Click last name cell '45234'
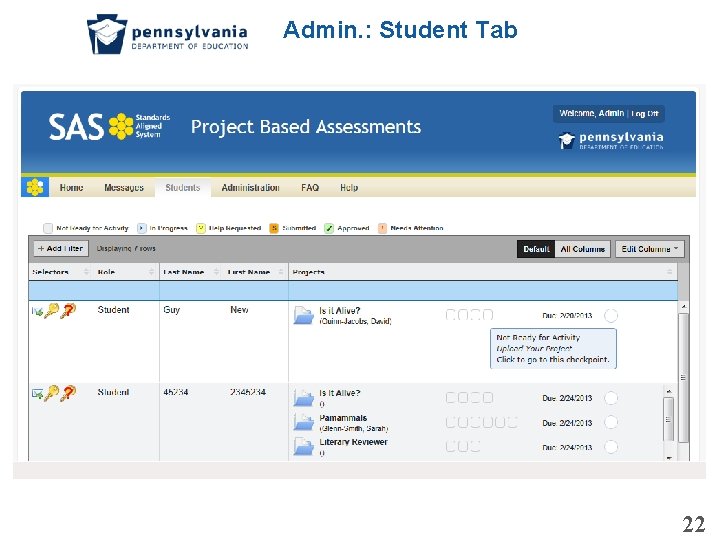 [176, 392]
